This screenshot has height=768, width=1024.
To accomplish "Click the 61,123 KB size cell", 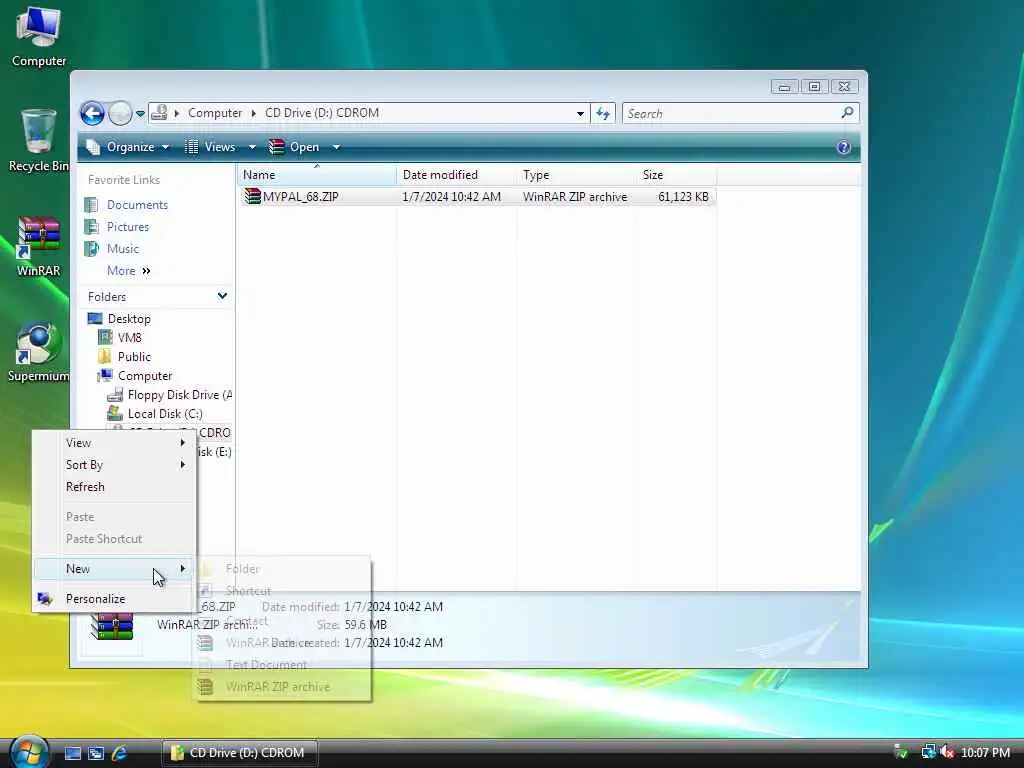I will pos(683,197).
